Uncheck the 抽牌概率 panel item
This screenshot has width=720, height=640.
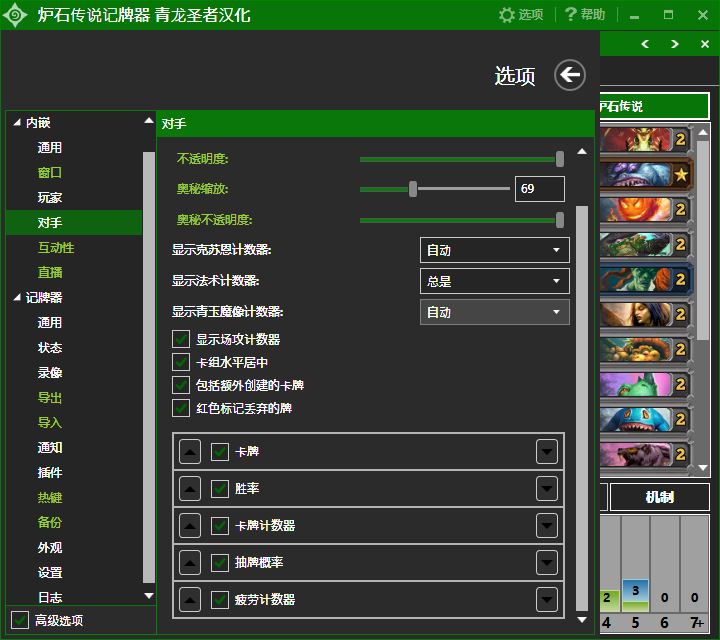pos(219,562)
